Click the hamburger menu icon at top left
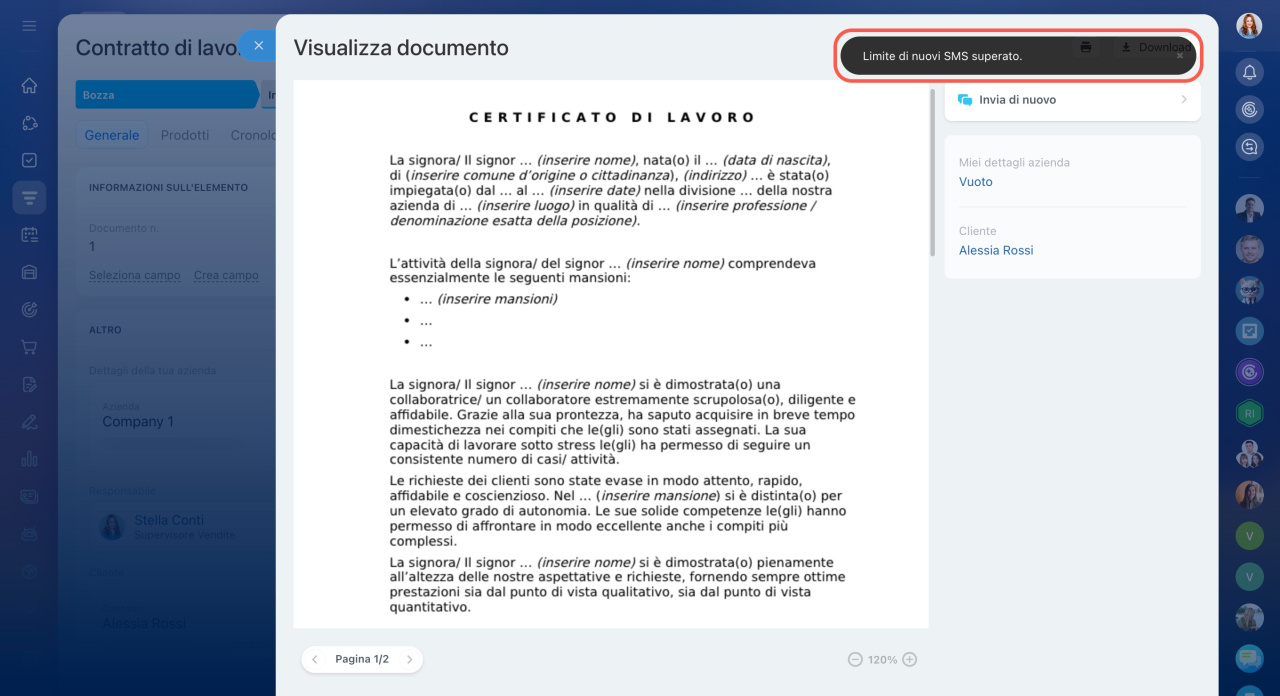 pos(29,25)
